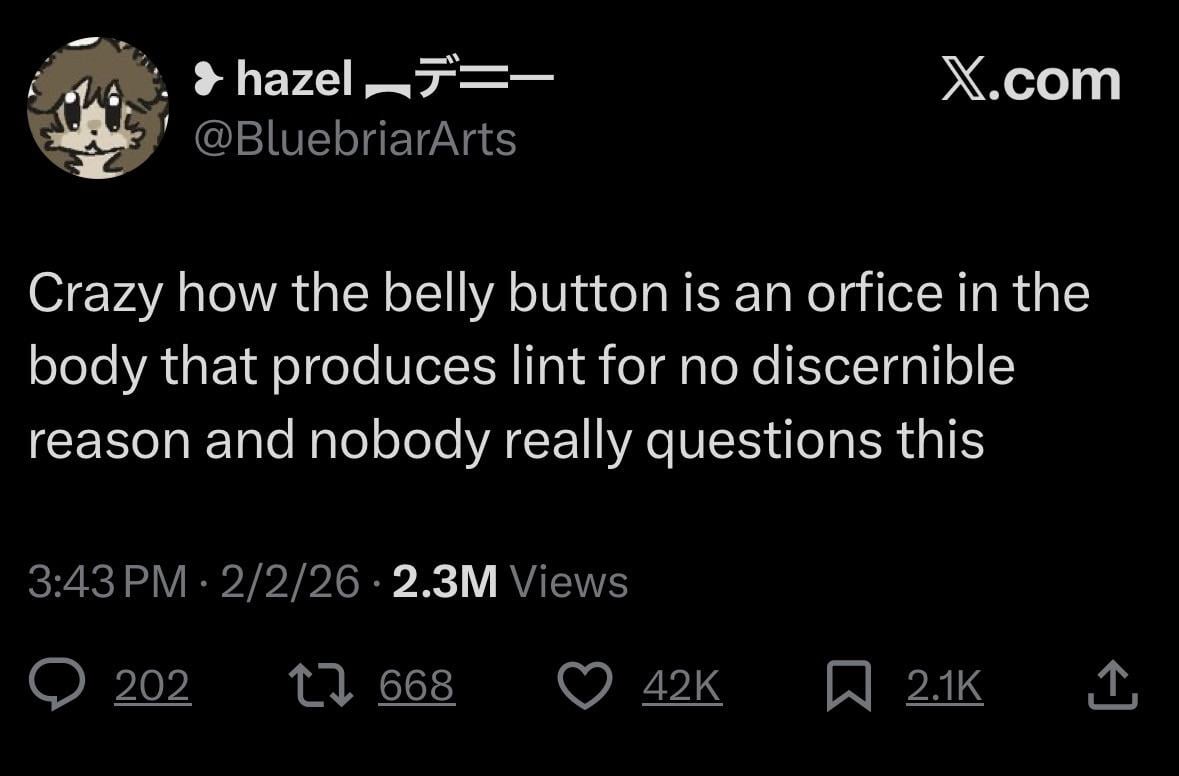The image size is (1179, 776).
Task: Repost the tweet using the arrows icon
Action: pos(317,686)
